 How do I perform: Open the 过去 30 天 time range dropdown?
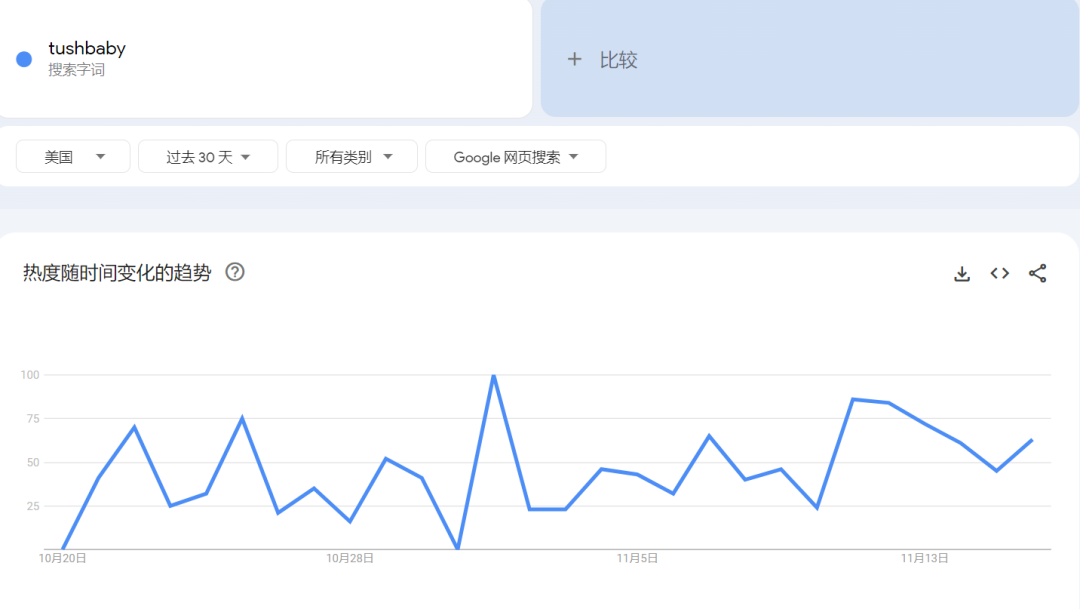(207, 157)
